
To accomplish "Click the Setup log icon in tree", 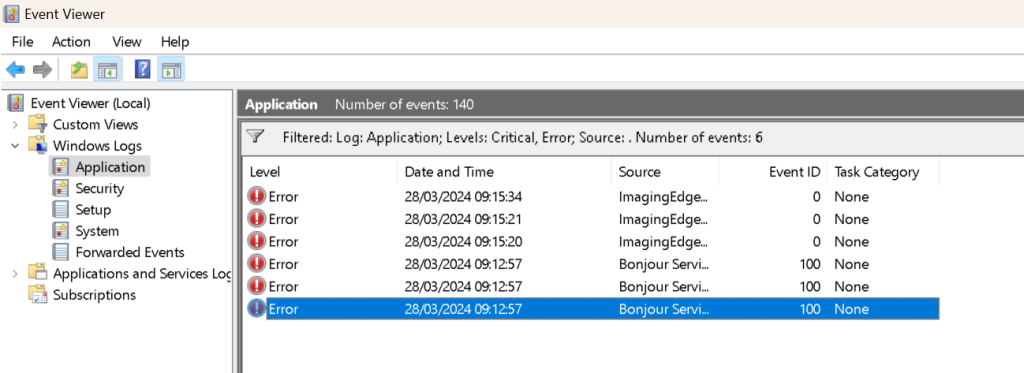I will tap(61, 209).
